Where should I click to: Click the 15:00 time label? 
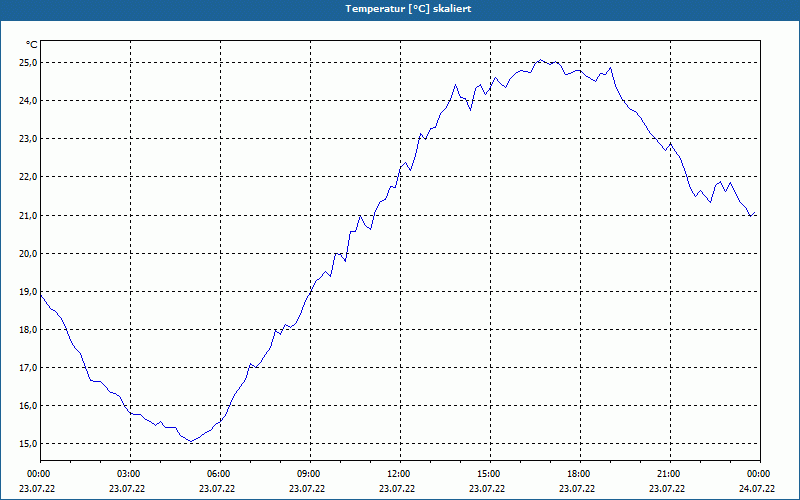[x=490, y=474]
